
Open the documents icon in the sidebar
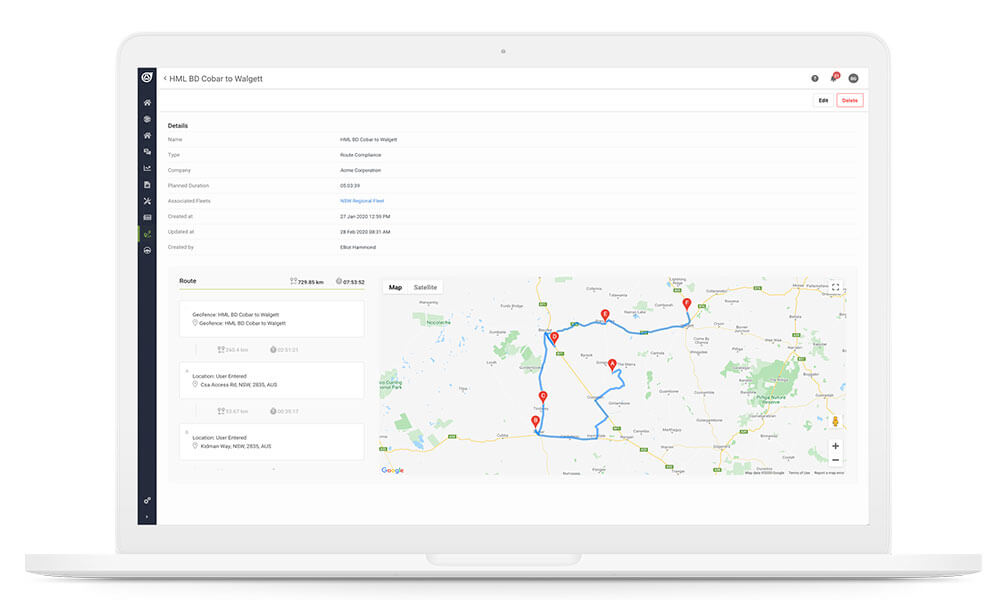146,185
